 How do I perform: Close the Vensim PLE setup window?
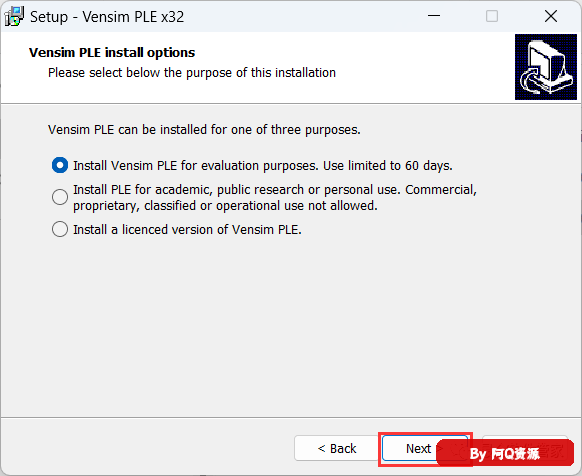(x=550, y=16)
